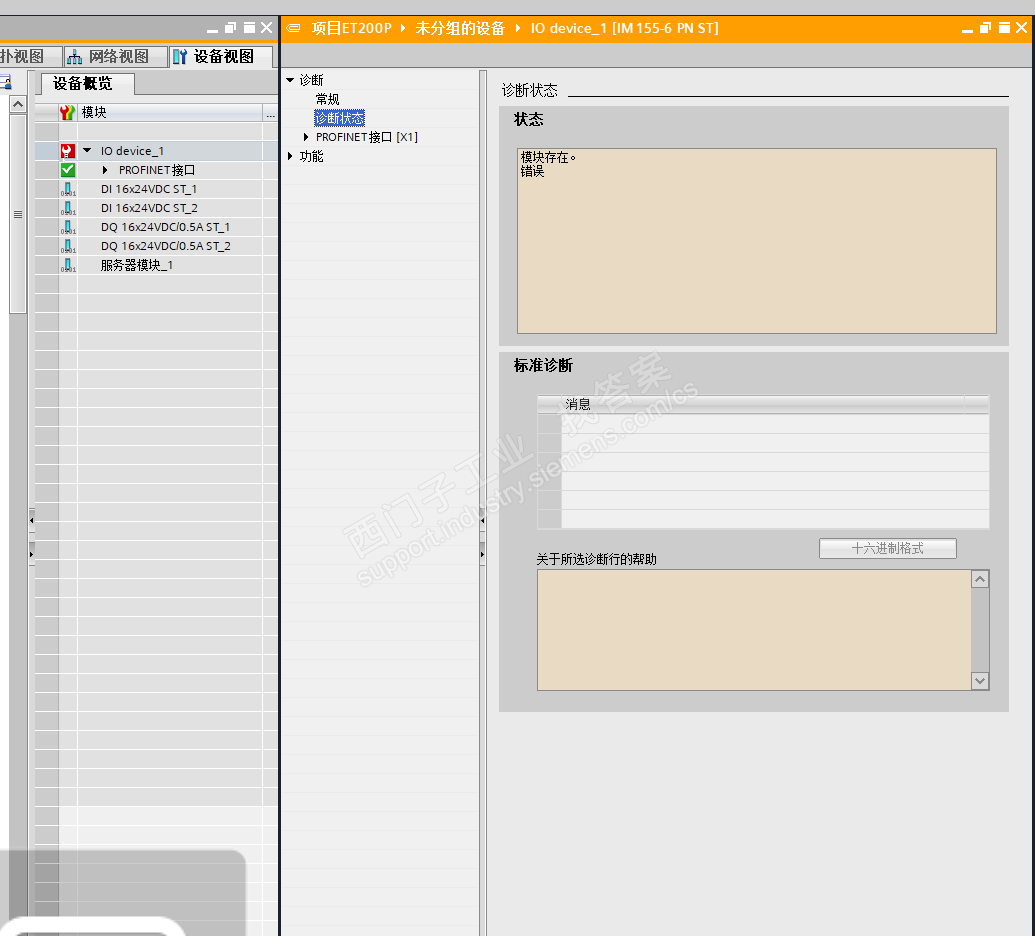Viewport: 1035px width, 936px height.
Task: Click the module icon next to DQ 16x24VDC/0.5A ST_1
Action: click(x=68, y=228)
